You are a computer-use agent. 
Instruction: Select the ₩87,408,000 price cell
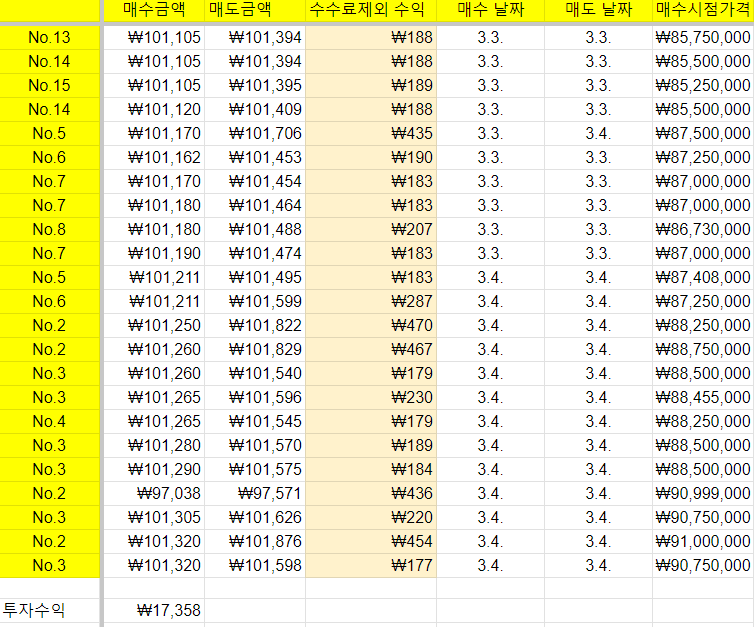pos(703,277)
